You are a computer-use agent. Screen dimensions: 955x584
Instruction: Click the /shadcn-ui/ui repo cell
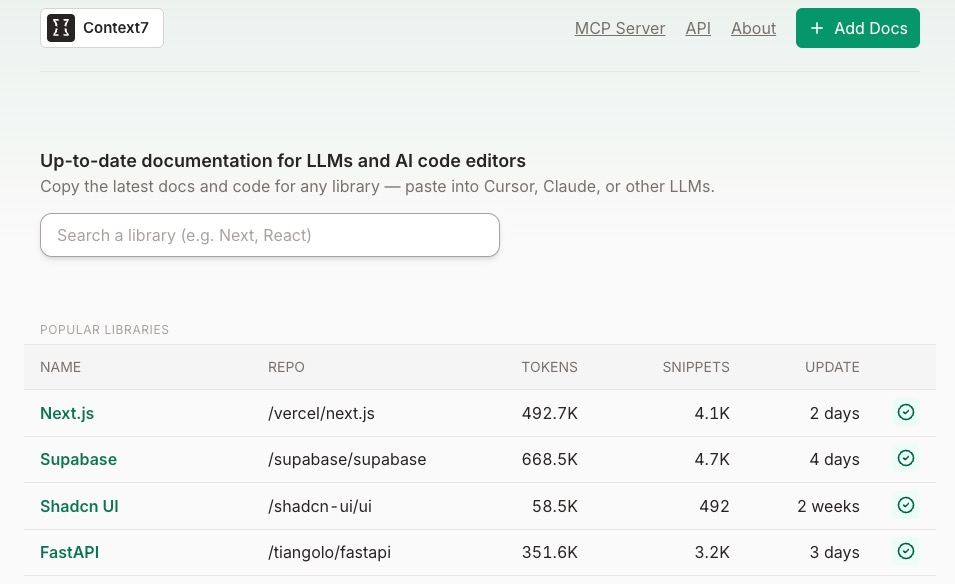coord(320,506)
